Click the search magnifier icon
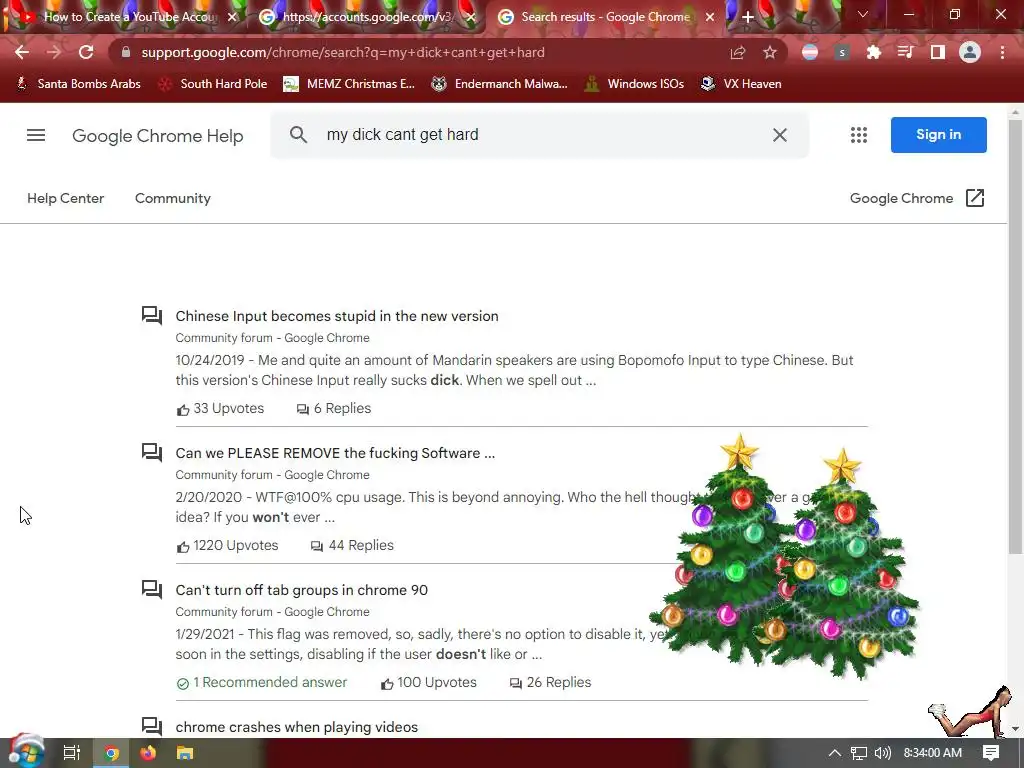Viewport: 1024px width, 768px height. click(298, 135)
